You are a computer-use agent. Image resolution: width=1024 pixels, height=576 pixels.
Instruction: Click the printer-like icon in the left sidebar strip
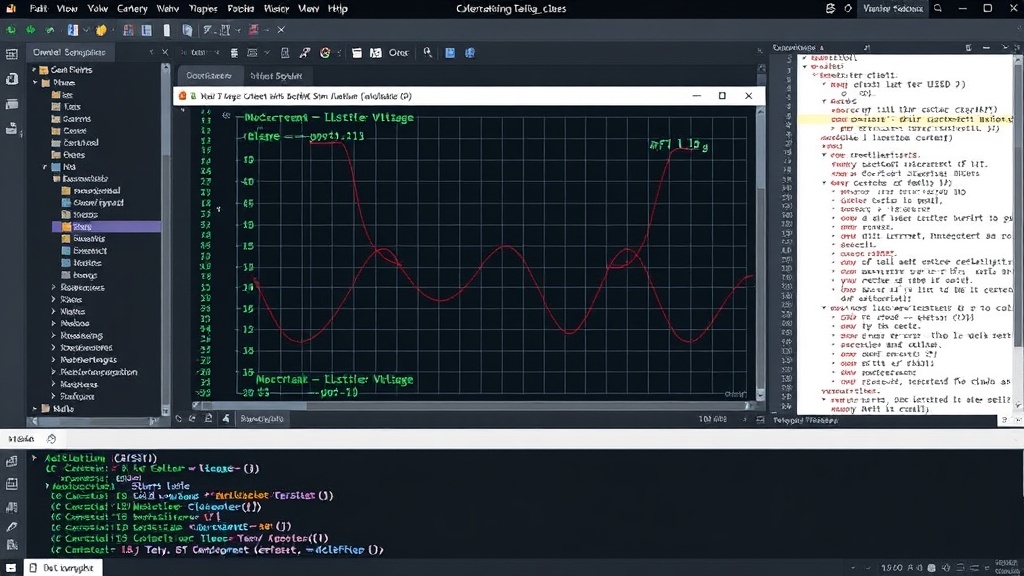click(12, 129)
